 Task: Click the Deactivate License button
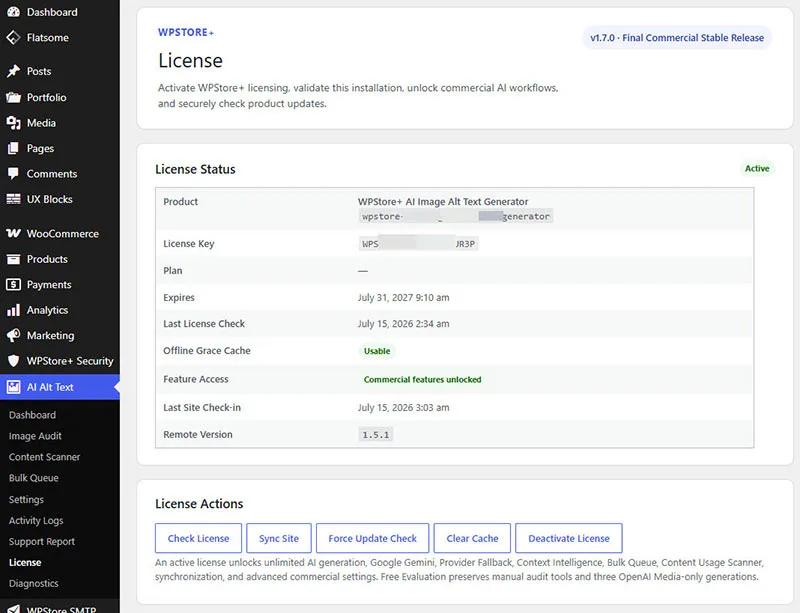569,538
